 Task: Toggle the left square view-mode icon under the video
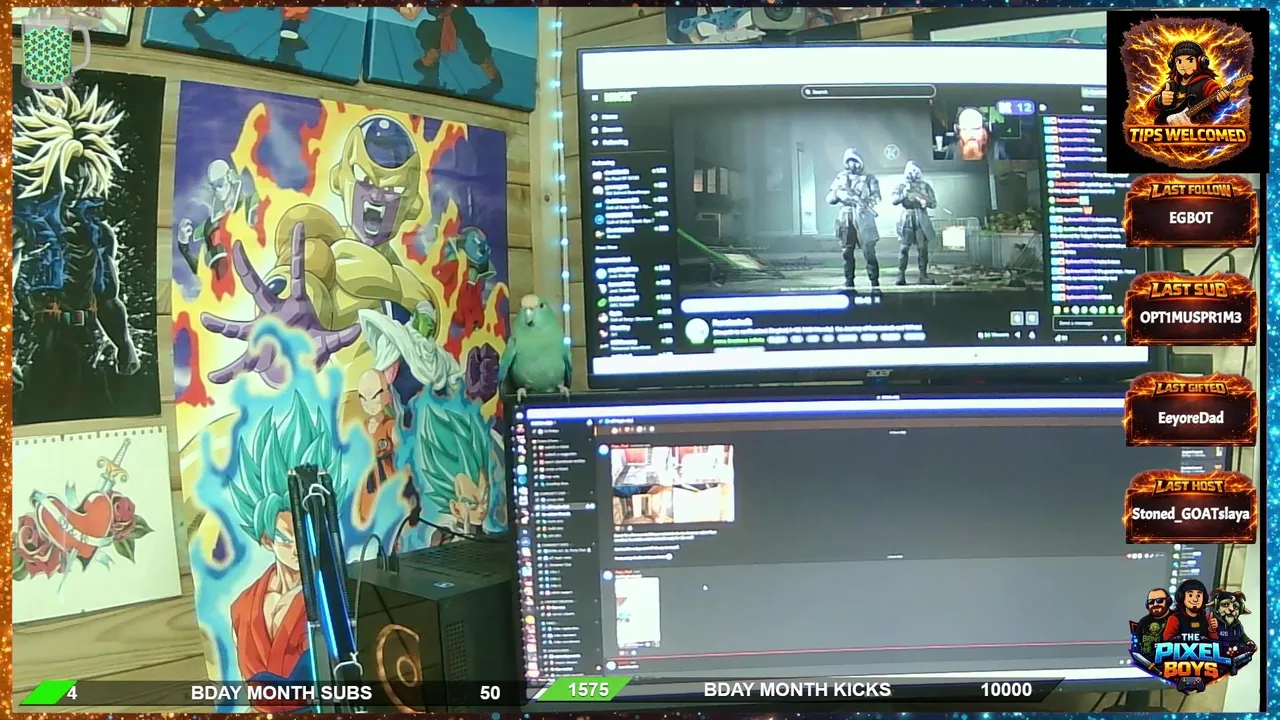point(1016,318)
